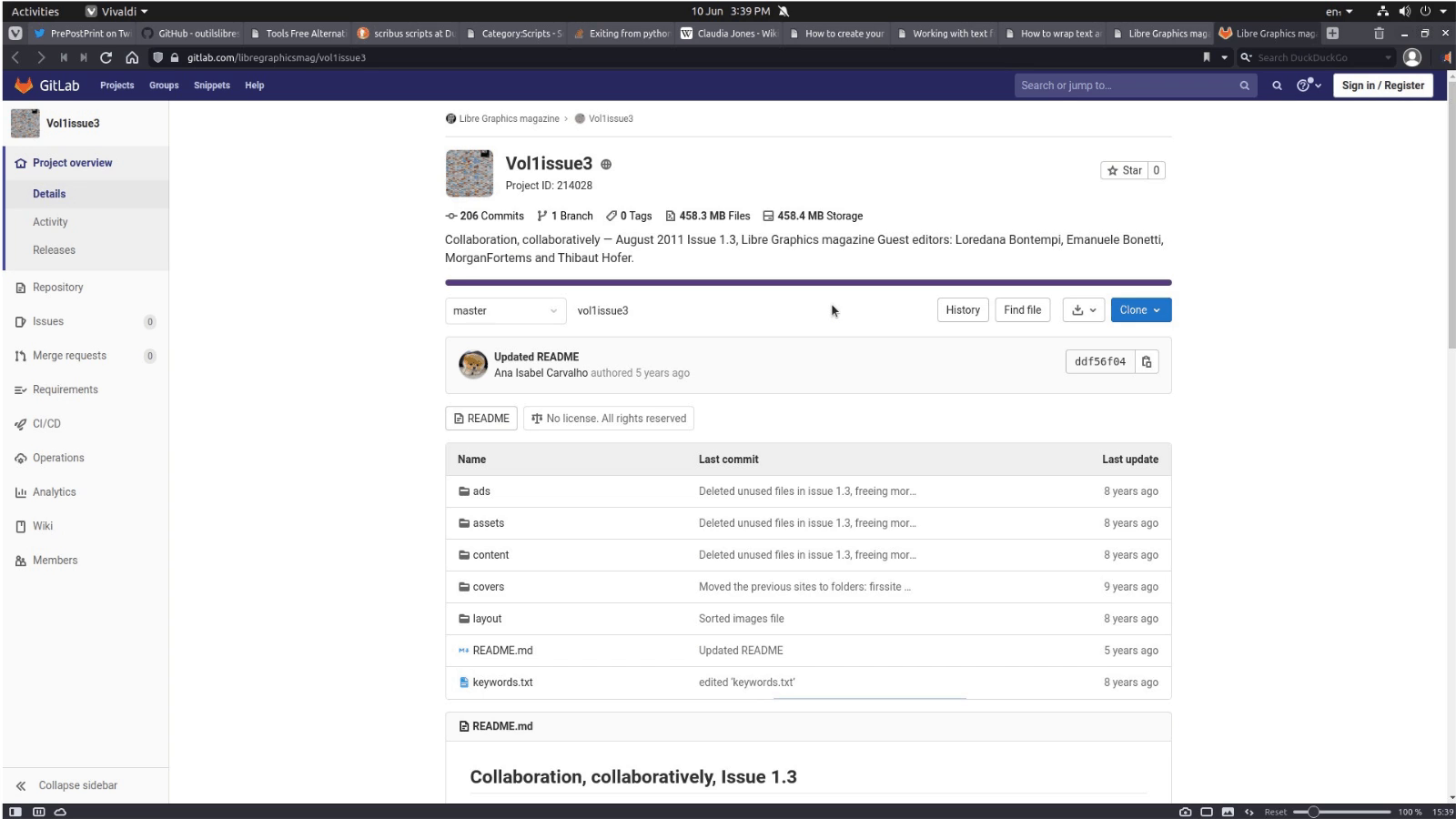Open keyboard language en dropdown
1456x819 pixels.
click(1339, 11)
